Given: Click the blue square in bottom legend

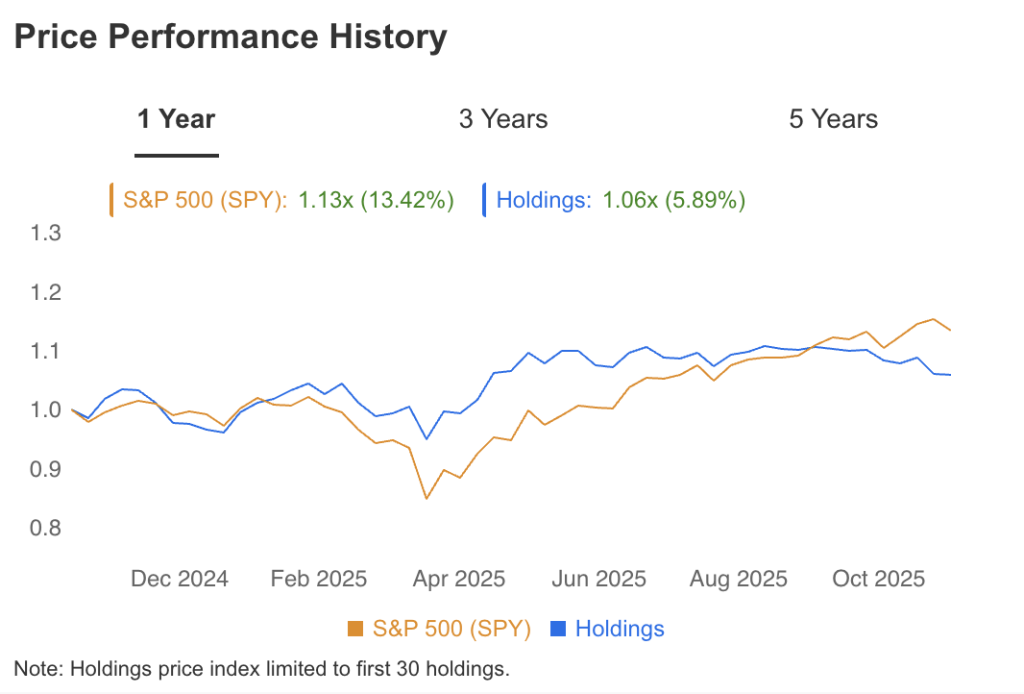Looking at the screenshot, I should click(x=557, y=629).
